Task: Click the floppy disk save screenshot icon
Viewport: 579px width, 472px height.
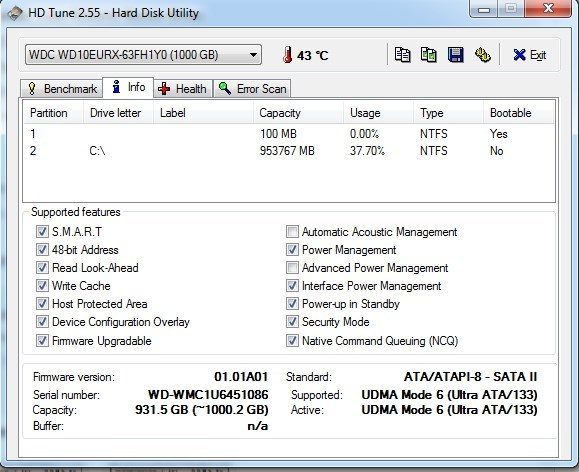Action: [x=456, y=55]
